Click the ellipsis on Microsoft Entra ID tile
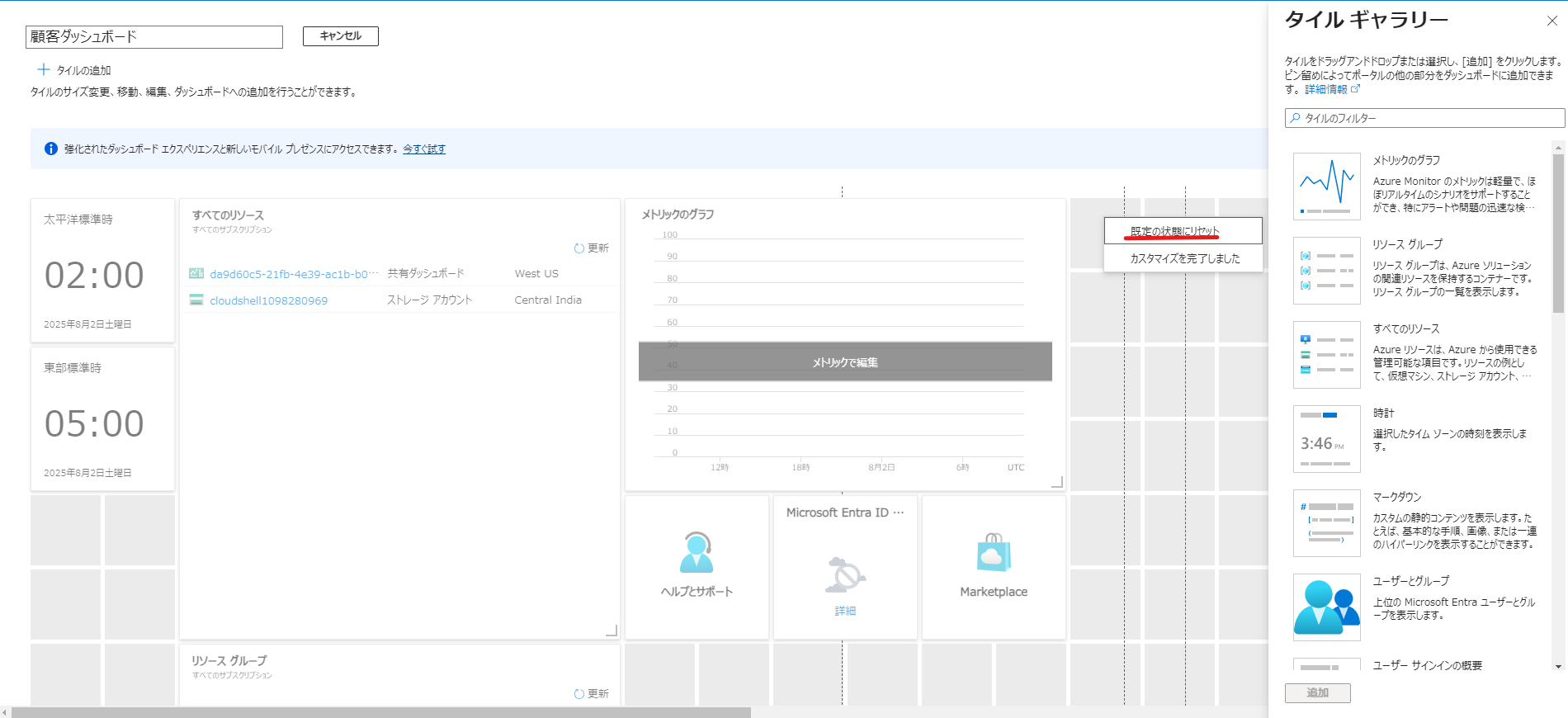The width and height of the screenshot is (1568, 718). tap(899, 513)
